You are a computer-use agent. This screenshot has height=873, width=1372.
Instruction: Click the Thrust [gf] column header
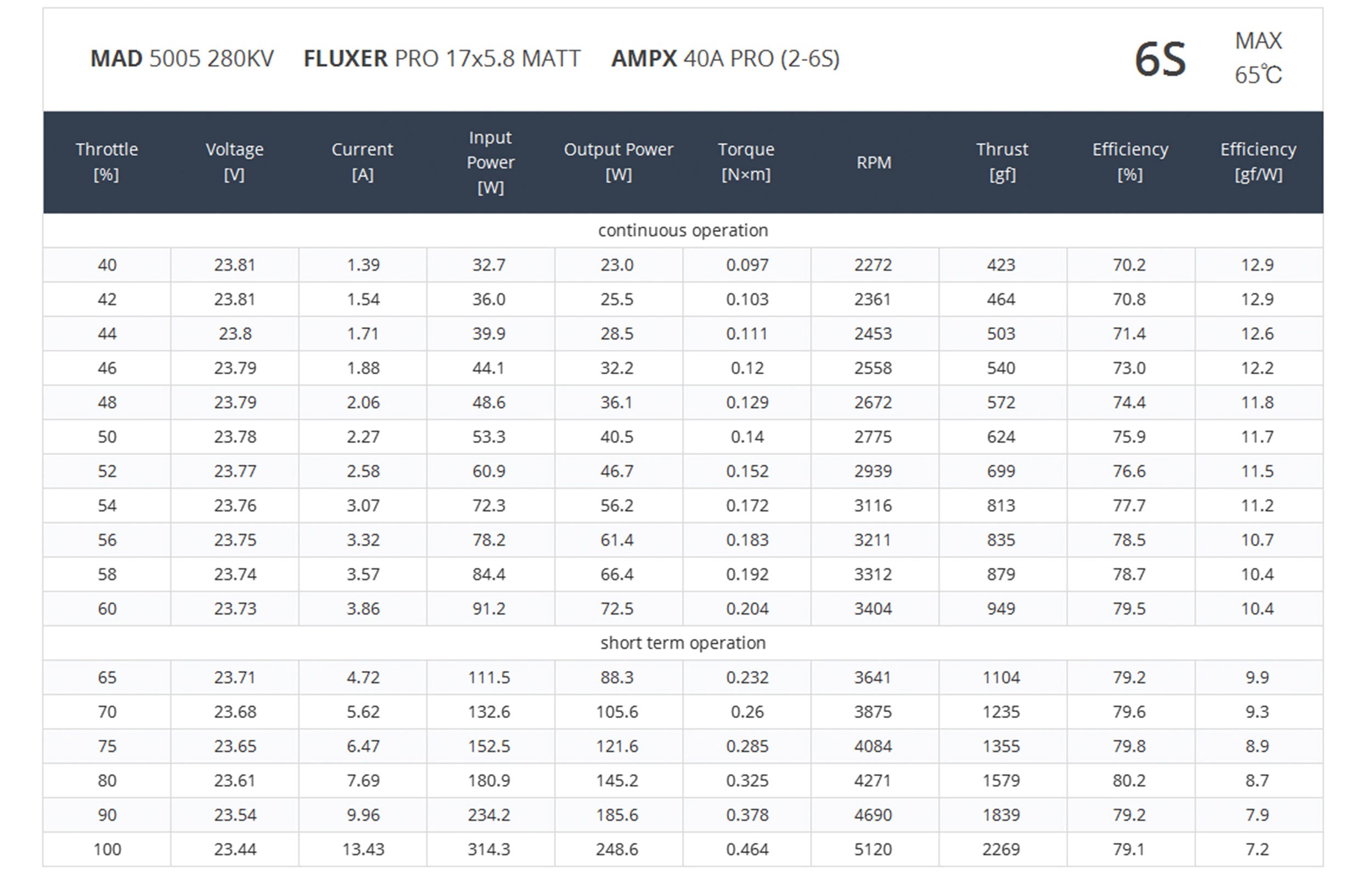click(x=1002, y=162)
